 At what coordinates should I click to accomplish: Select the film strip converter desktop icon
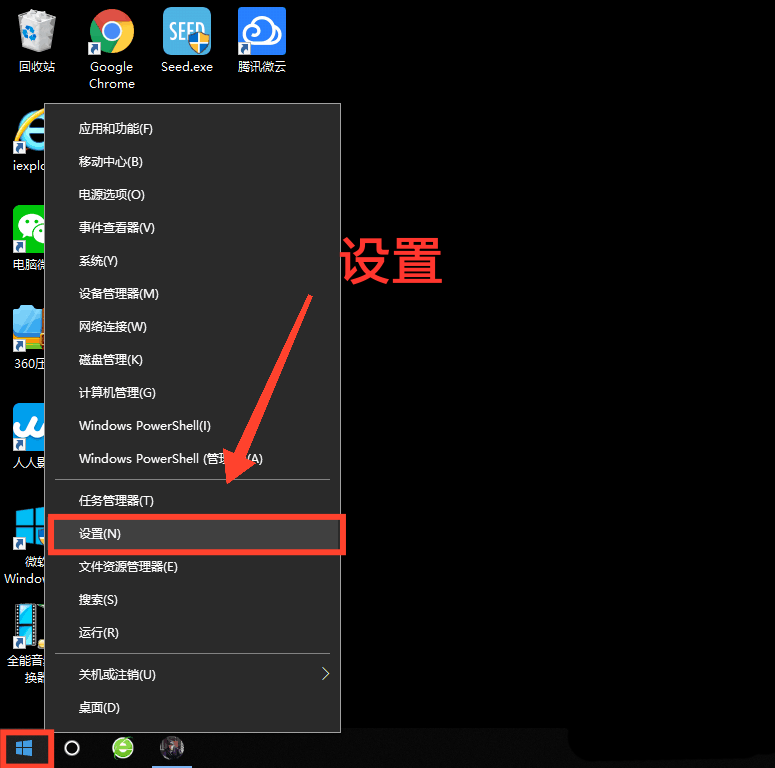pyautogui.click(x=29, y=626)
